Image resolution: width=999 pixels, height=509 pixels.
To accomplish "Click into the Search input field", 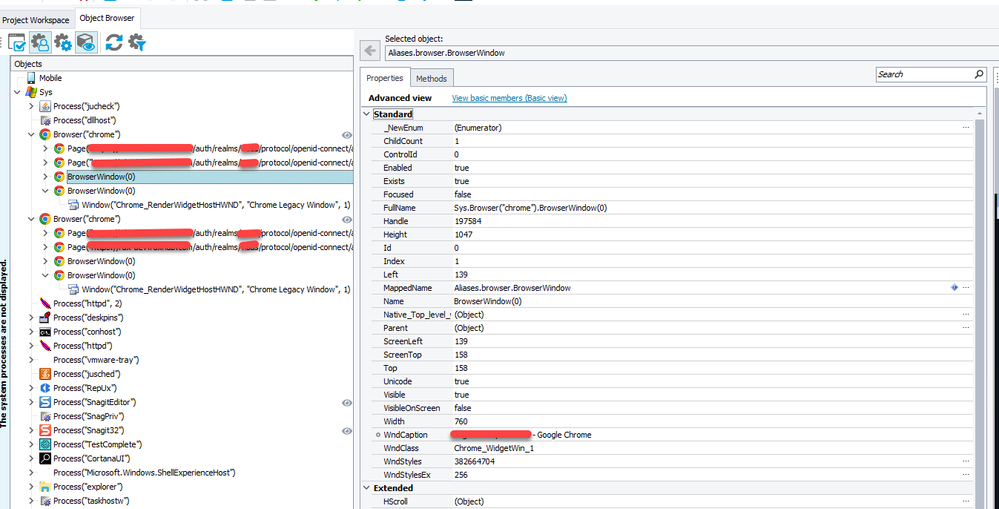I will [x=924, y=75].
